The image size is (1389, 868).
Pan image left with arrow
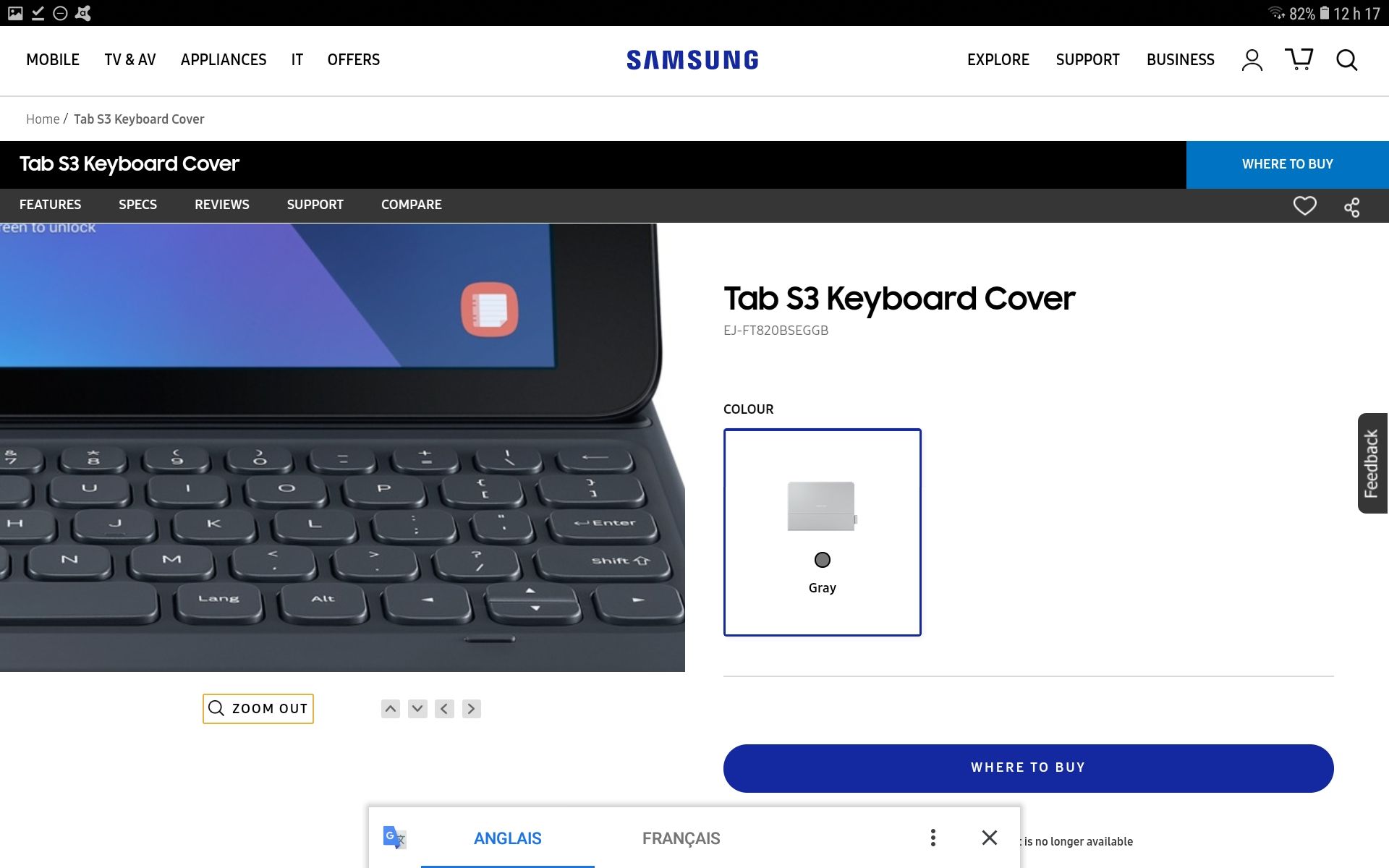(x=445, y=709)
